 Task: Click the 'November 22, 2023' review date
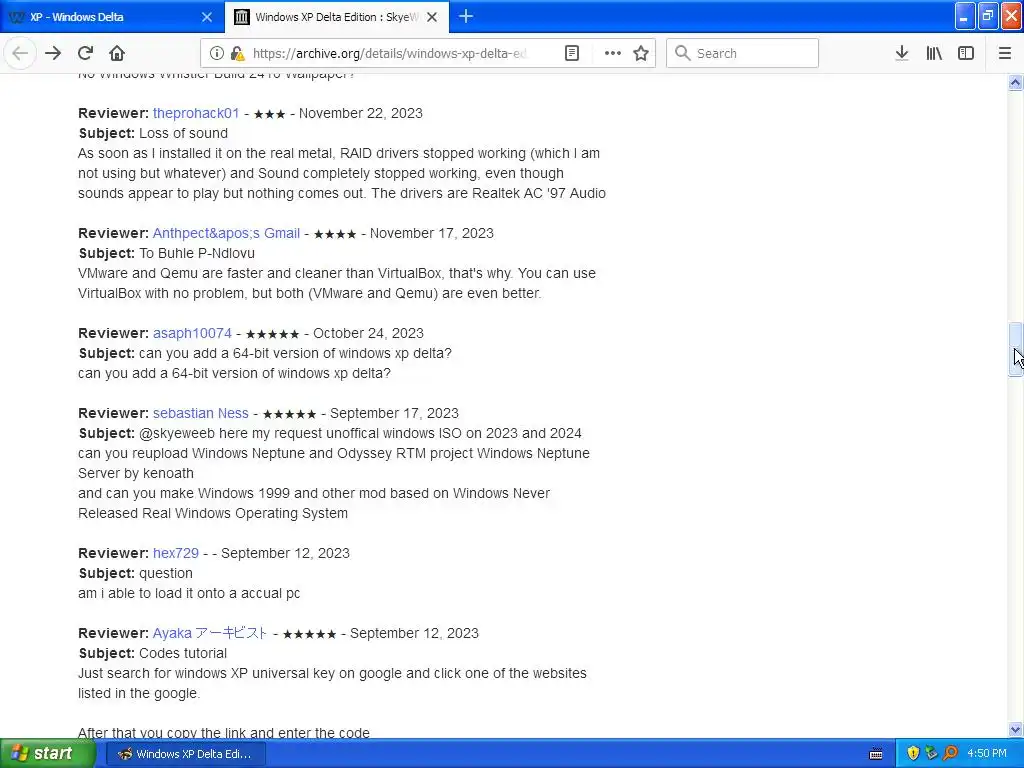[x=360, y=113]
